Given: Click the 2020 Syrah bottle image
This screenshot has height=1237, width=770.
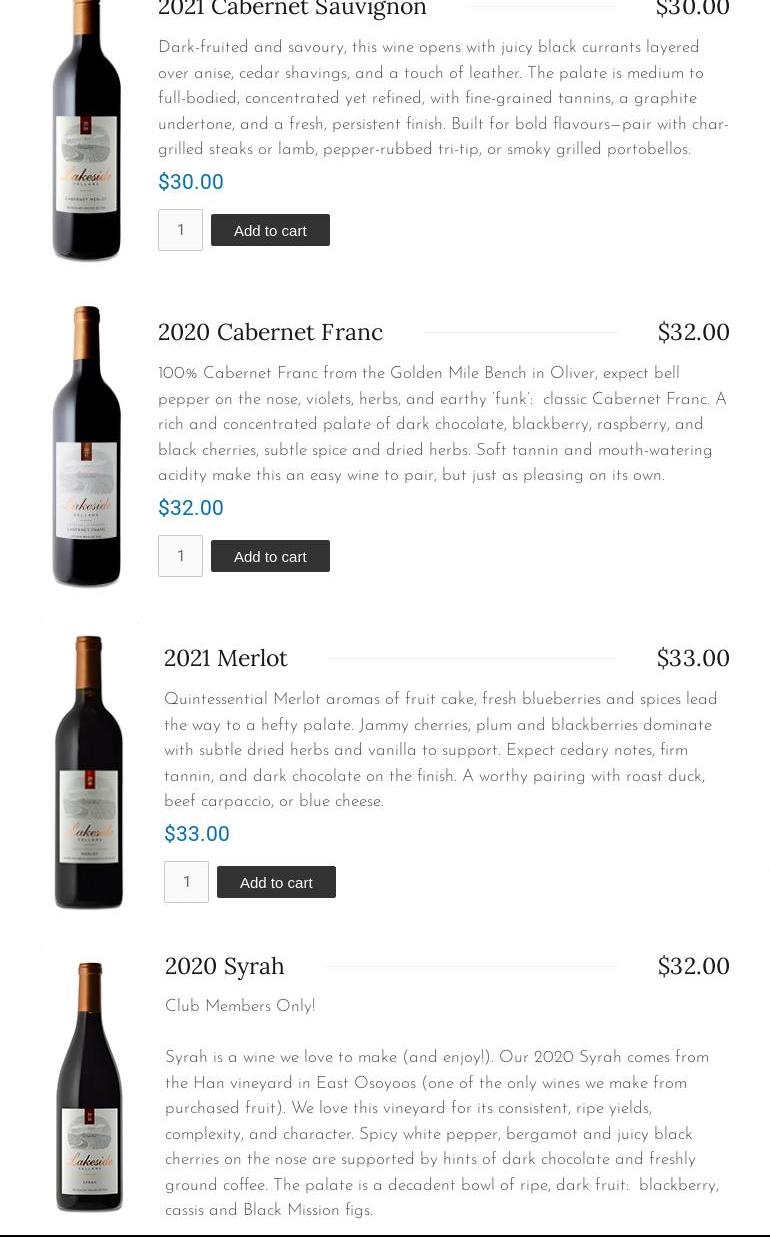Looking at the screenshot, I should [89, 1086].
